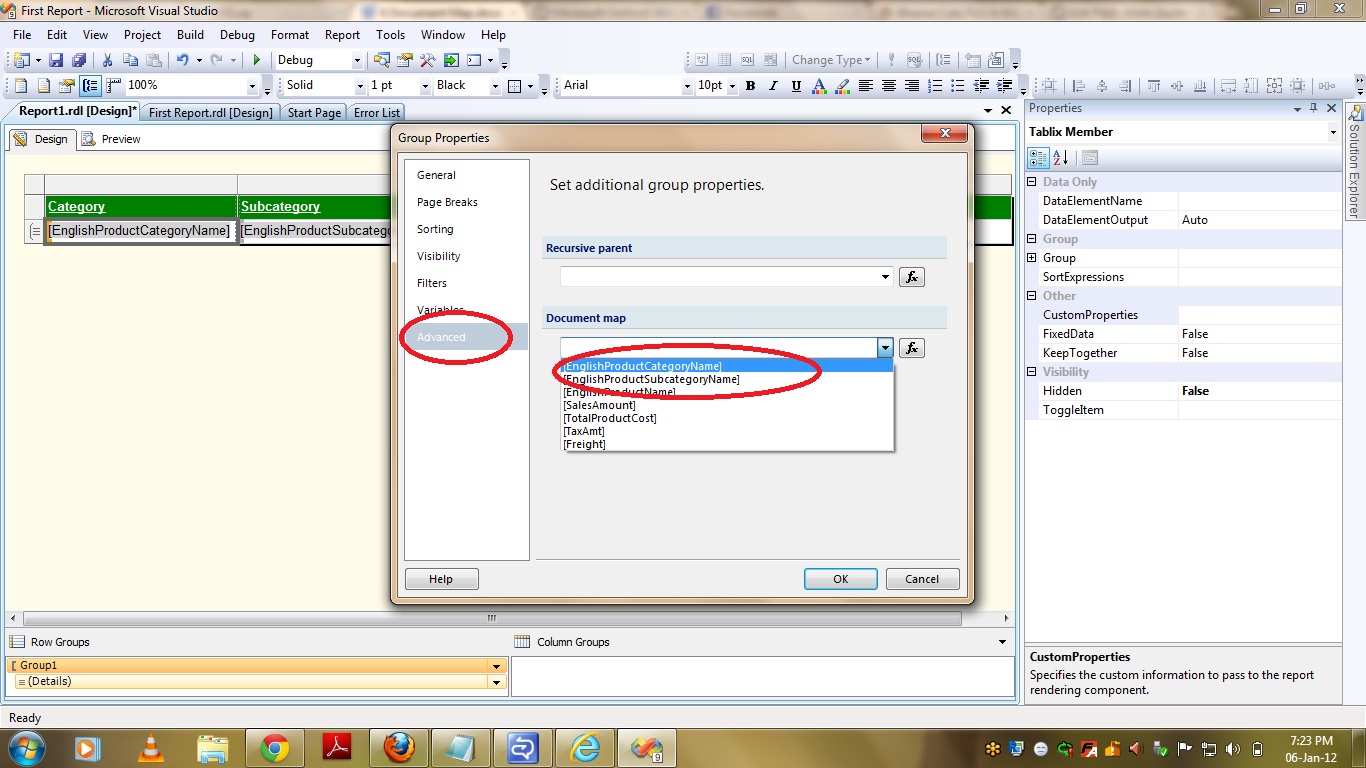This screenshot has width=1366, height=768.
Task: Click the Underline formatting icon
Action: click(x=796, y=86)
